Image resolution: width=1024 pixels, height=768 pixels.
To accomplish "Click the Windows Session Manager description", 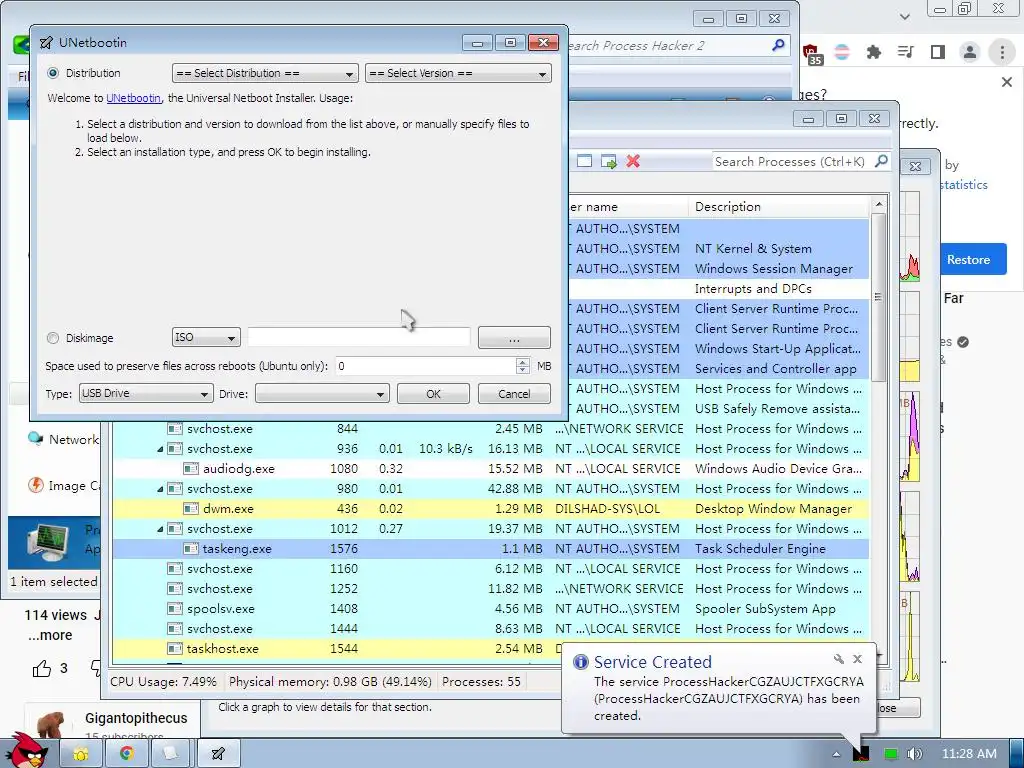I will [774, 268].
